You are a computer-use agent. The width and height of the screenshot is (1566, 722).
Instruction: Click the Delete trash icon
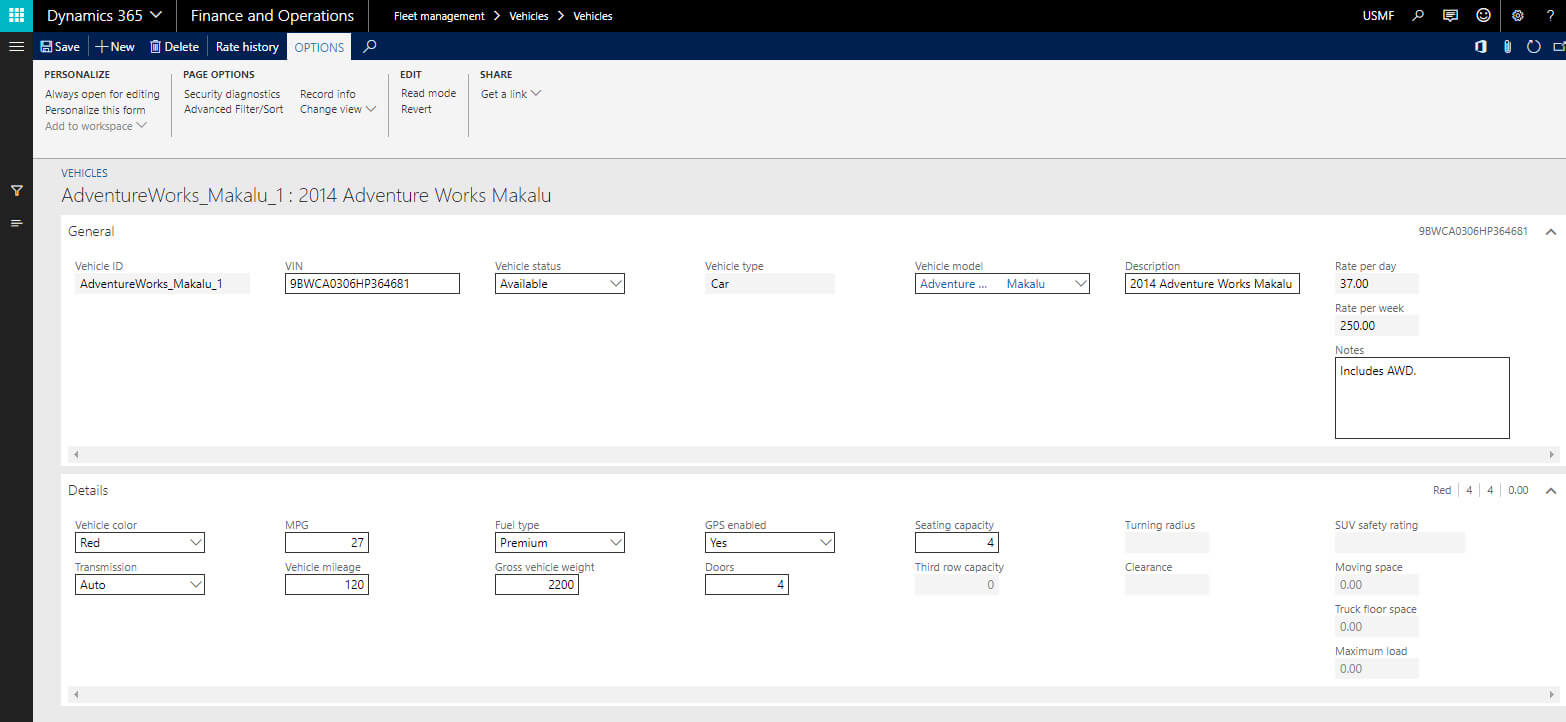pyautogui.click(x=155, y=47)
